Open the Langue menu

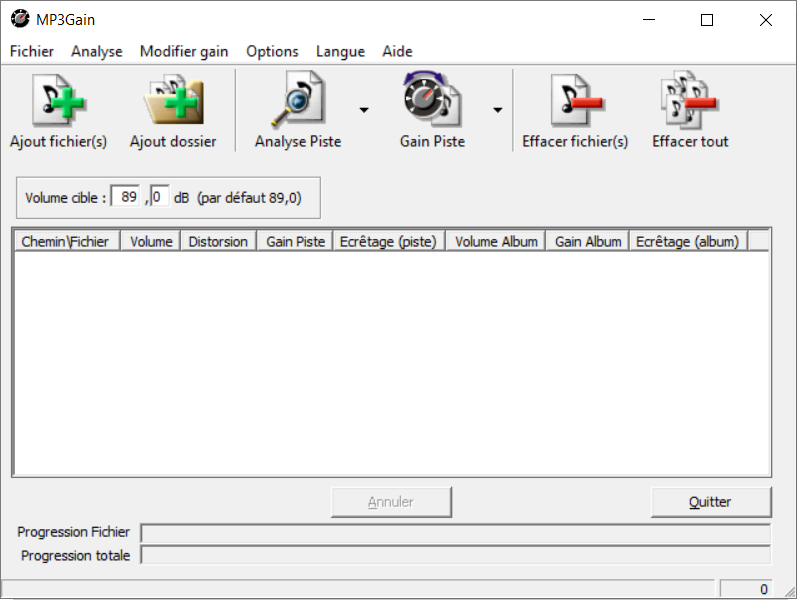(x=340, y=51)
